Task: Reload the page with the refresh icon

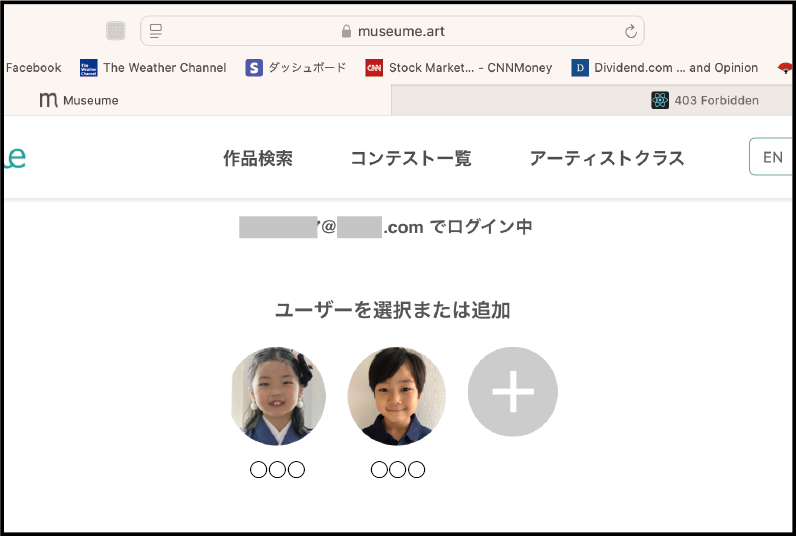Action: tap(631, 31)
